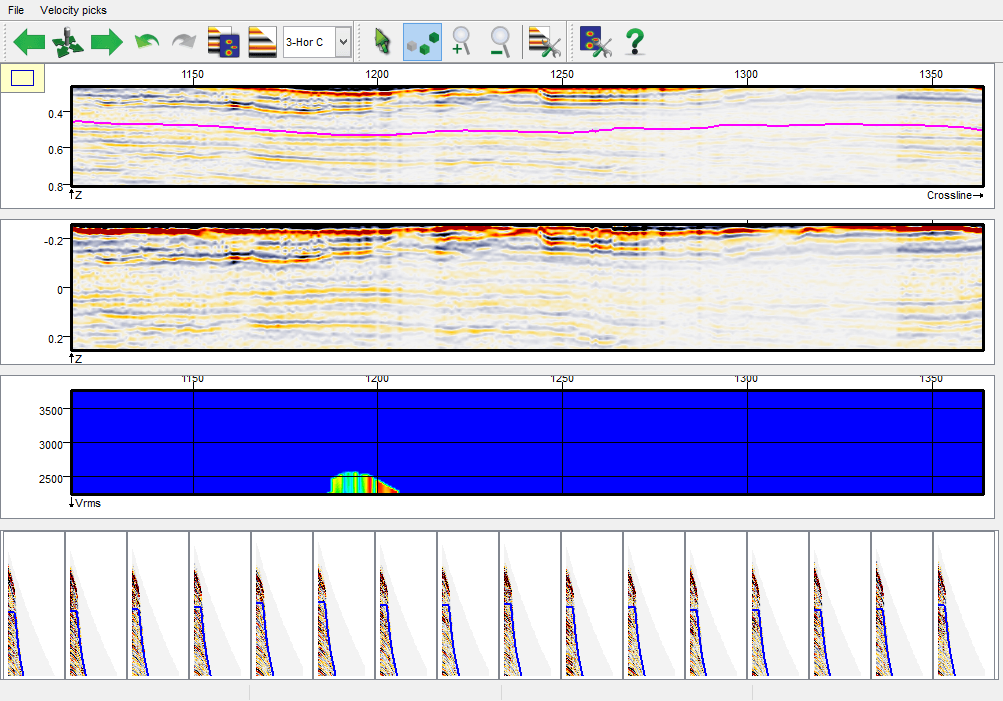Expand the 3-Hor C horizon dropdown
Screen dimensions: 1003x701
pyautogui.click(x=343, y=42)
